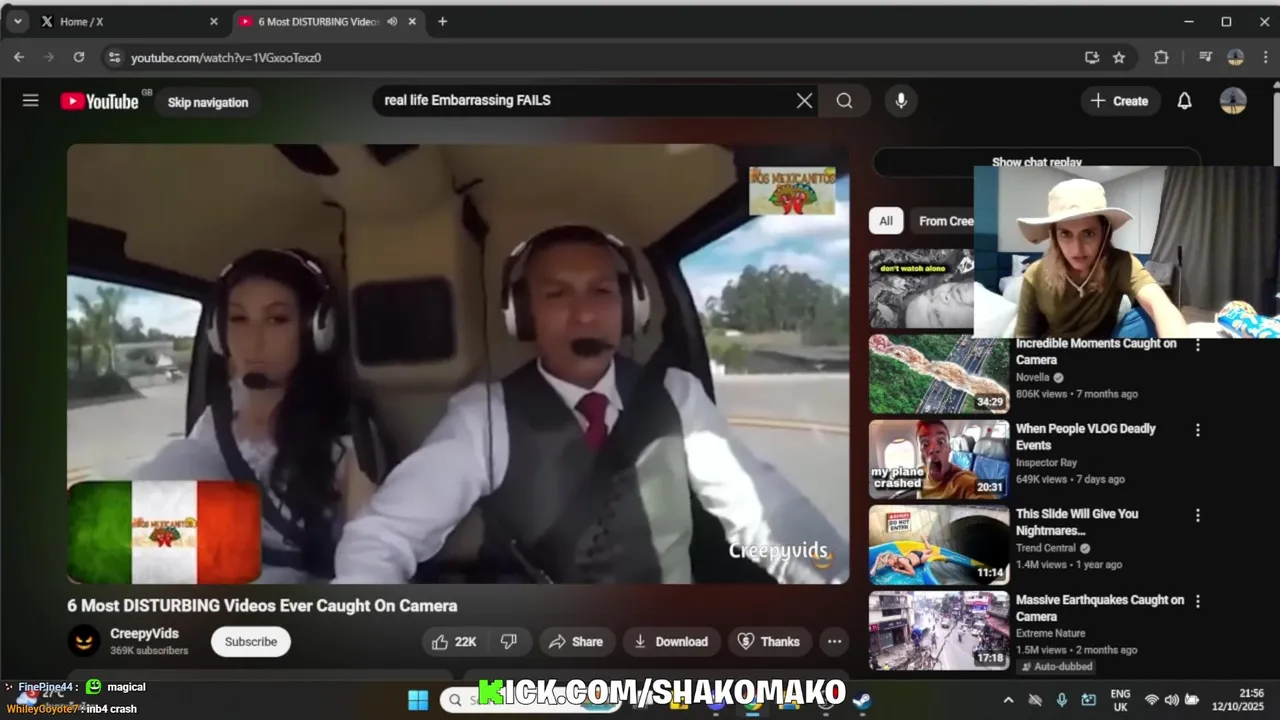Subscribe to CreepyVids
The width and height of the screenshot is (1280, 720).
pos(250,642)
